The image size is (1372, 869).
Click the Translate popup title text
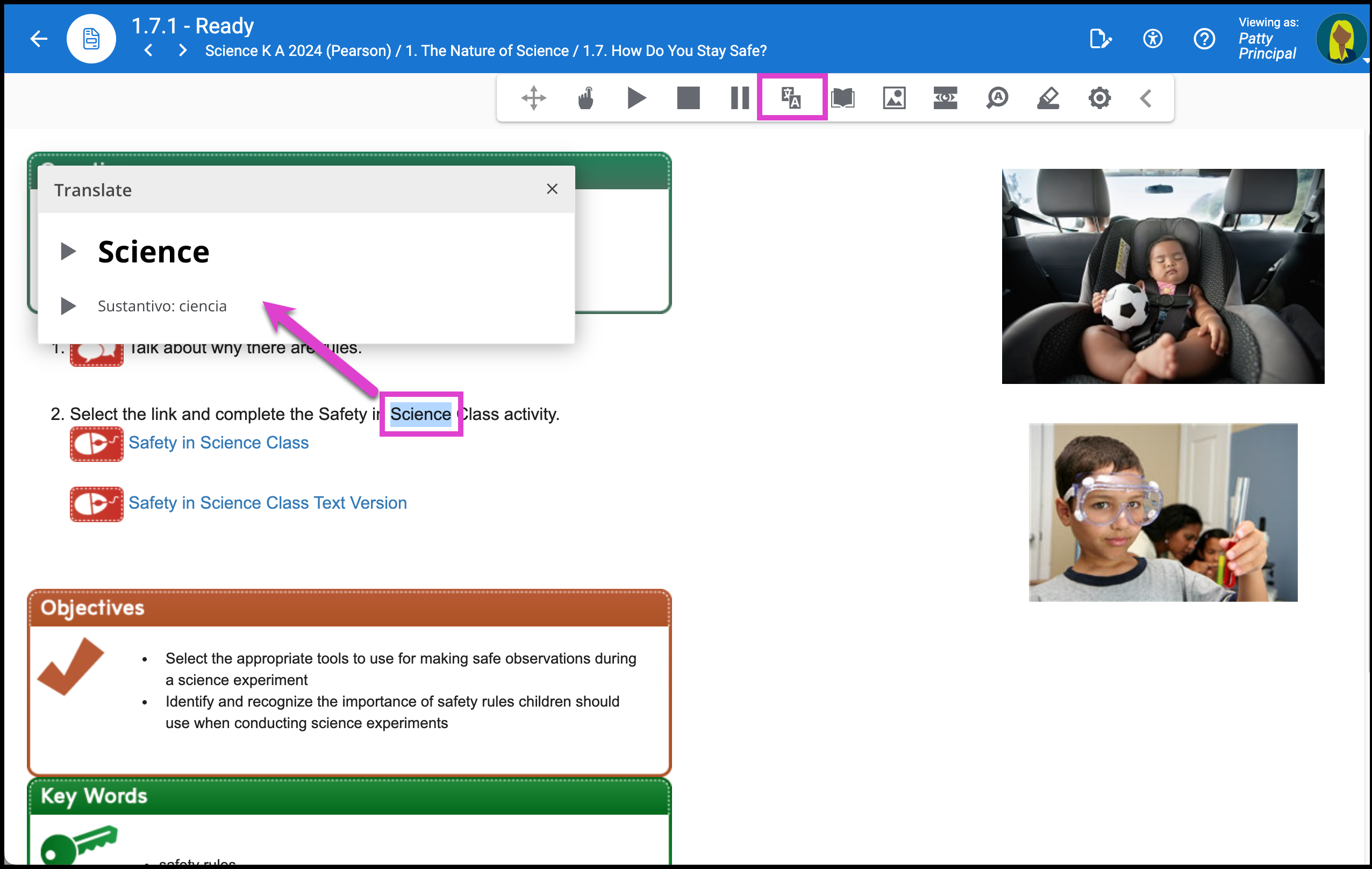[93, 190]
